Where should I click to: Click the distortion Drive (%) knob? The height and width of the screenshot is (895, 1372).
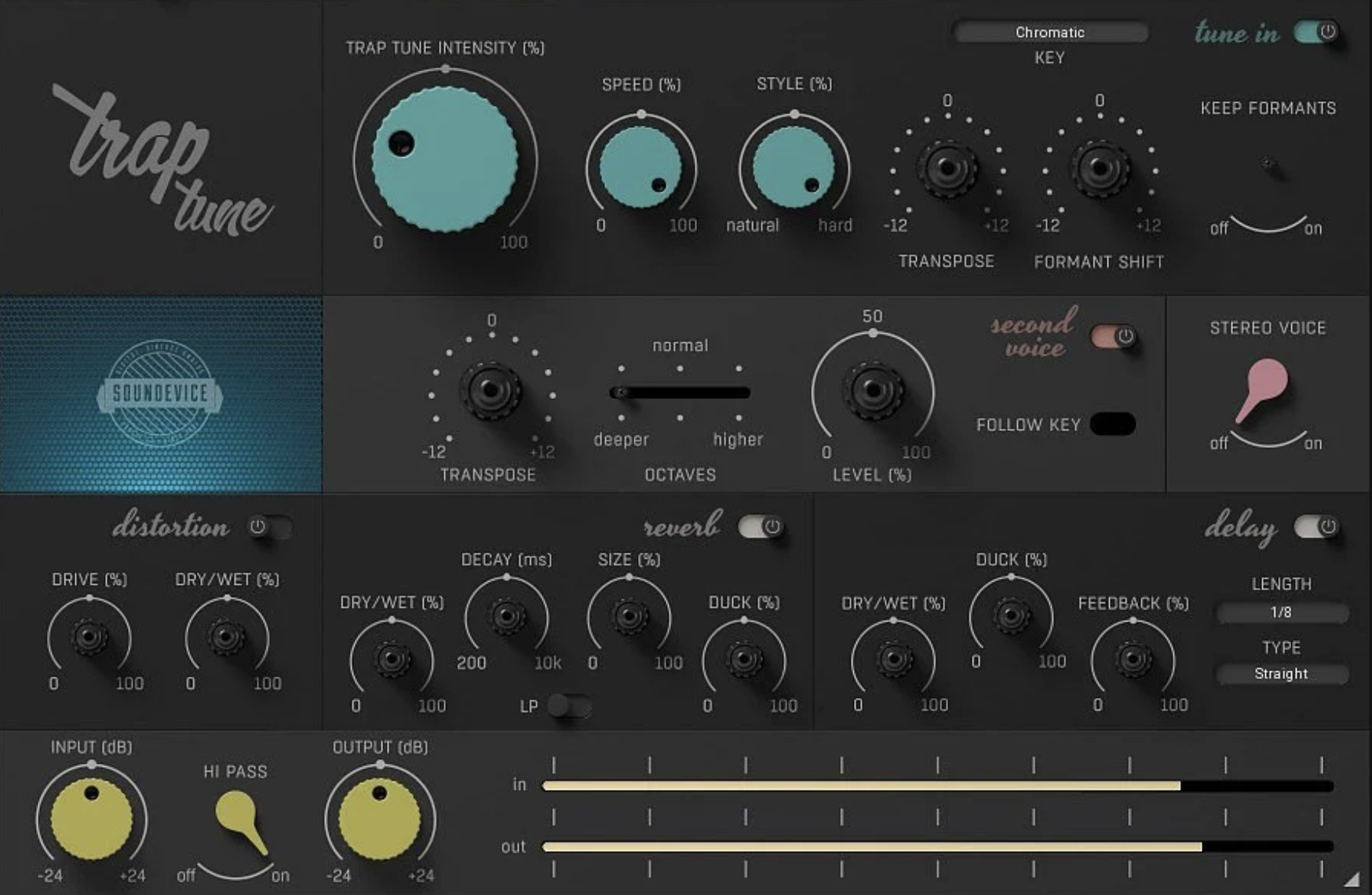click(89, 637)
